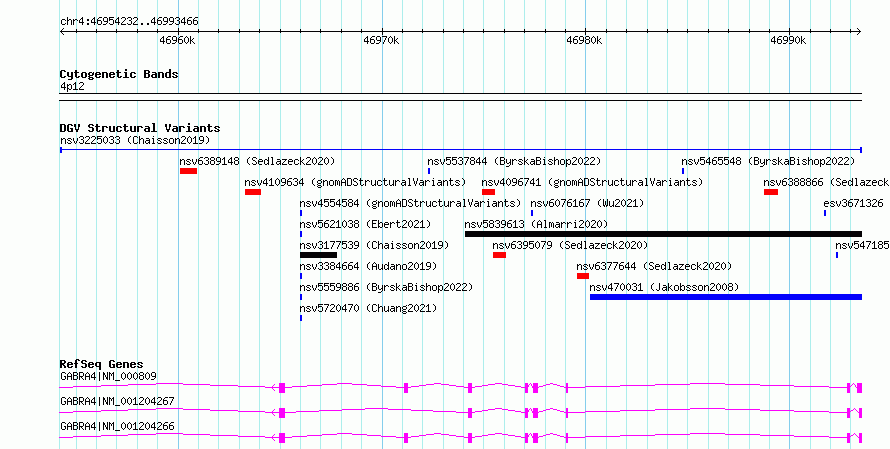Image resolution: width=890 pixels, height=449 pixels.
Task: Open nsv470031 (Jakobsson2008) label
Action: [x=664, y=287]
